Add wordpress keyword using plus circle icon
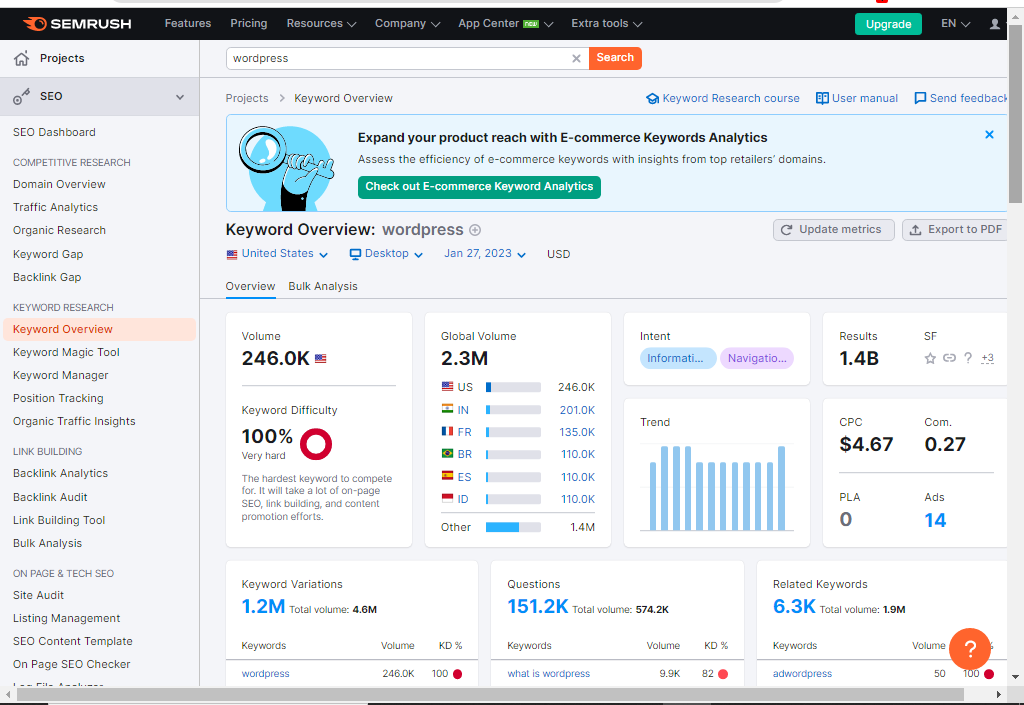The width and height of the screenshot is (1024, 705). [x=475, y=230]
